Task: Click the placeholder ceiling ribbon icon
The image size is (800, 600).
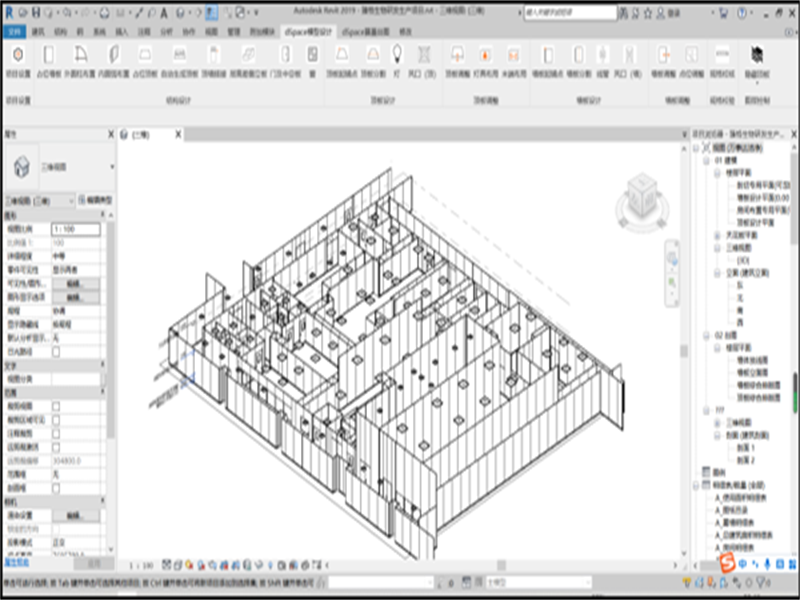Action: pyautogui.click(x=145, y=55)
